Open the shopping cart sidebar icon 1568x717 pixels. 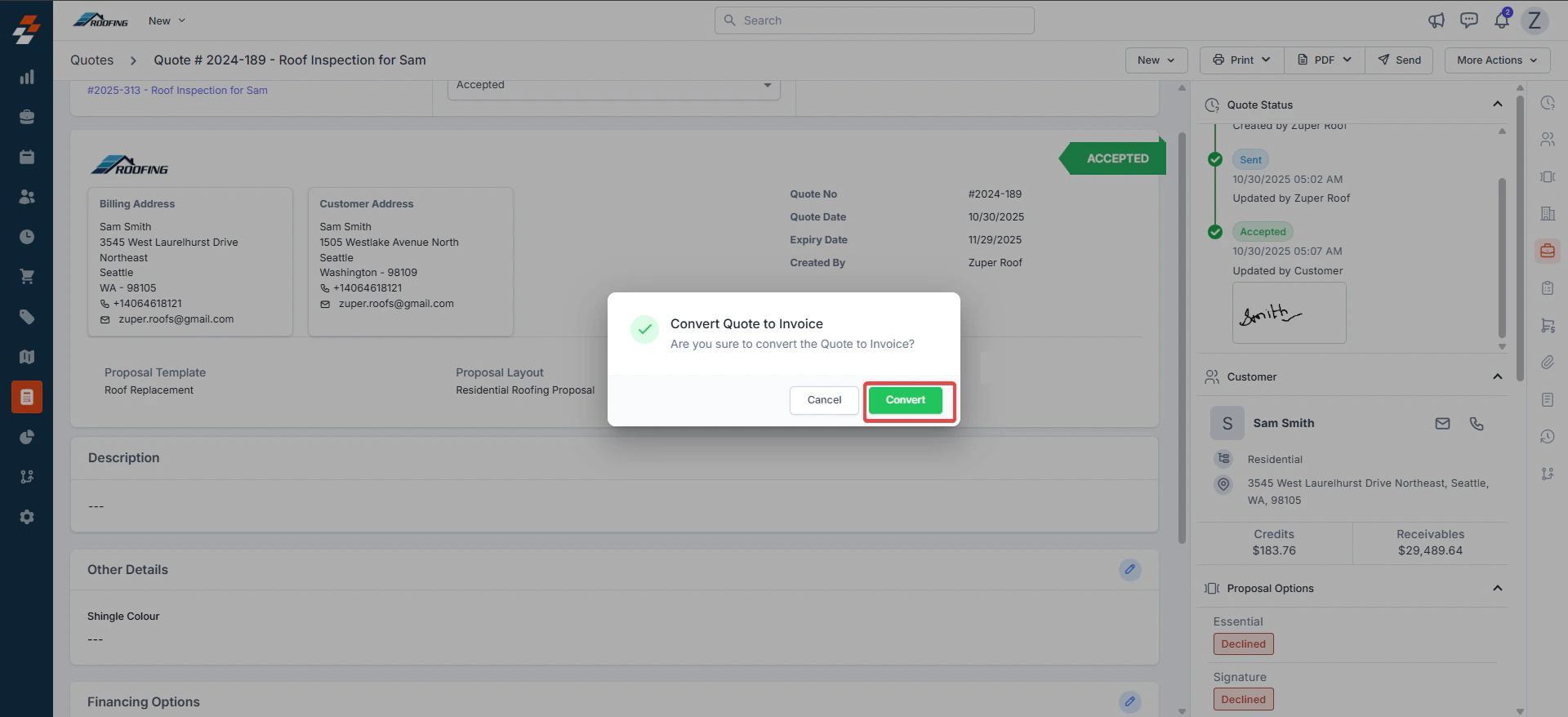point(27,277)
